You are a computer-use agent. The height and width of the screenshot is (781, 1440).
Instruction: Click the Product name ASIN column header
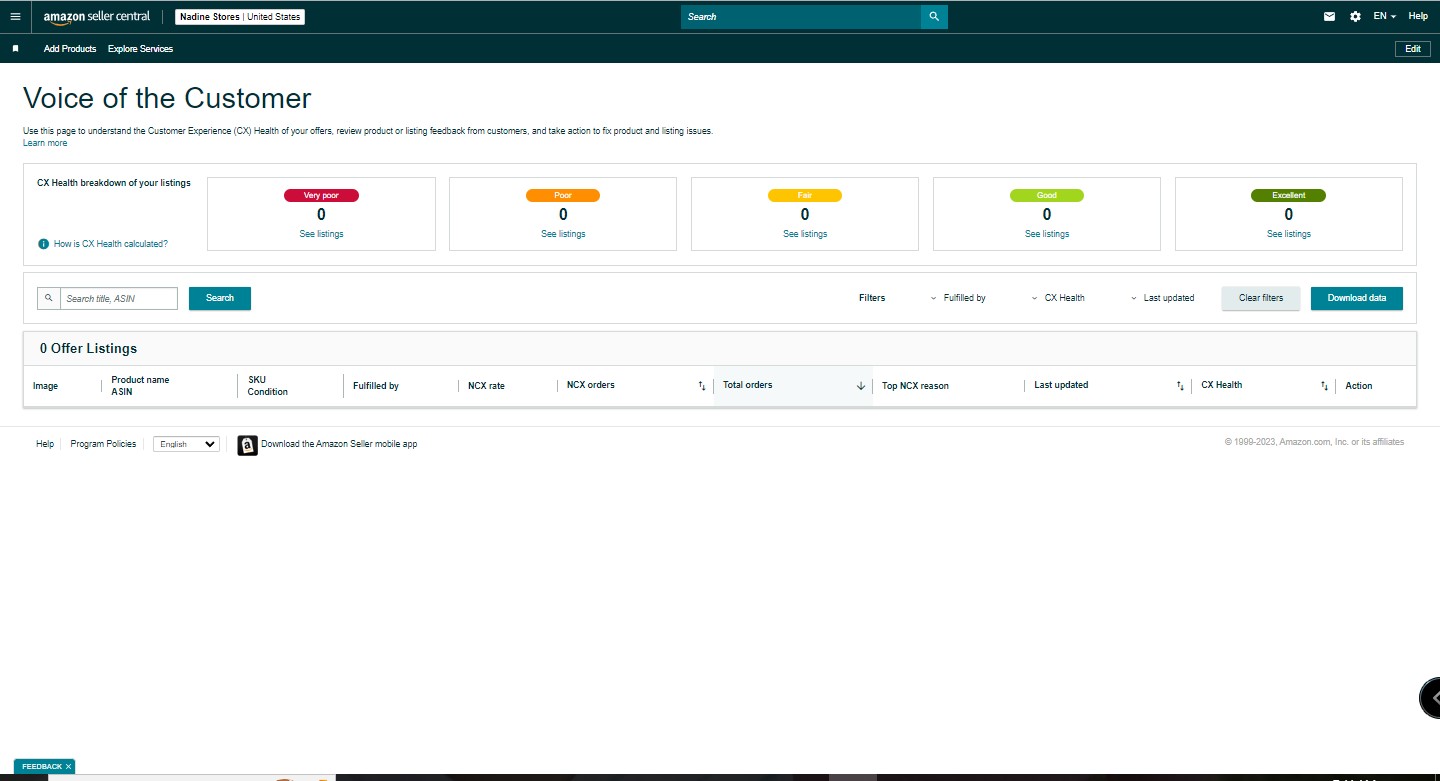click(x=140, y=386)
